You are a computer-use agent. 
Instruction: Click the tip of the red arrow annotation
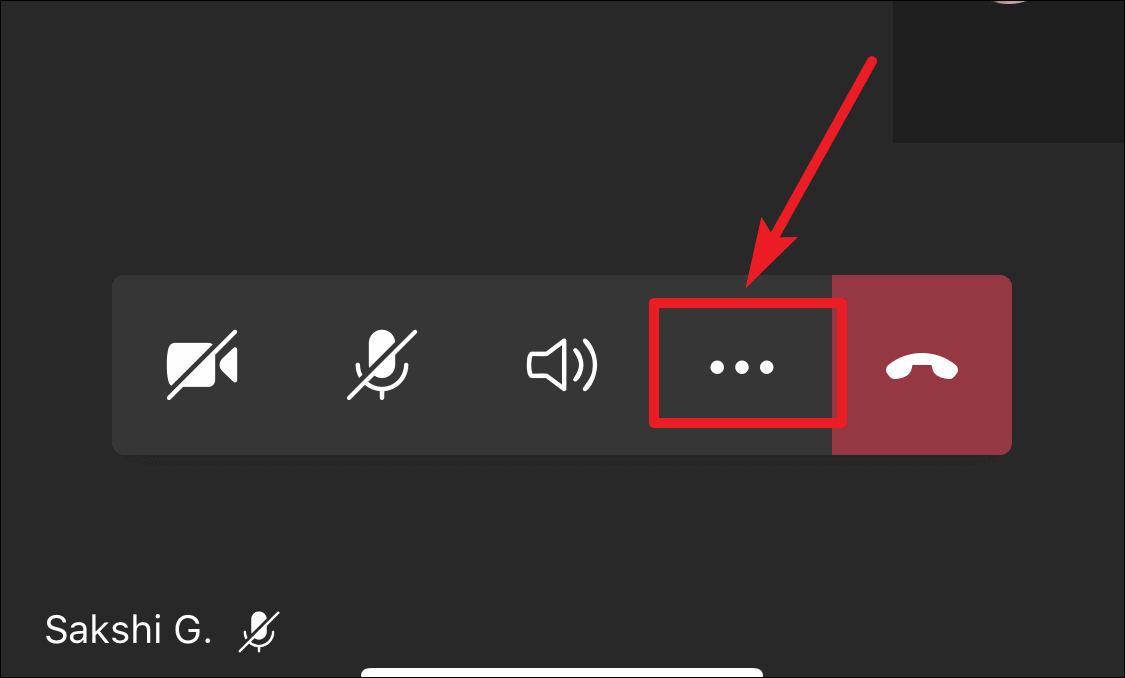click(x=748, y=286)
